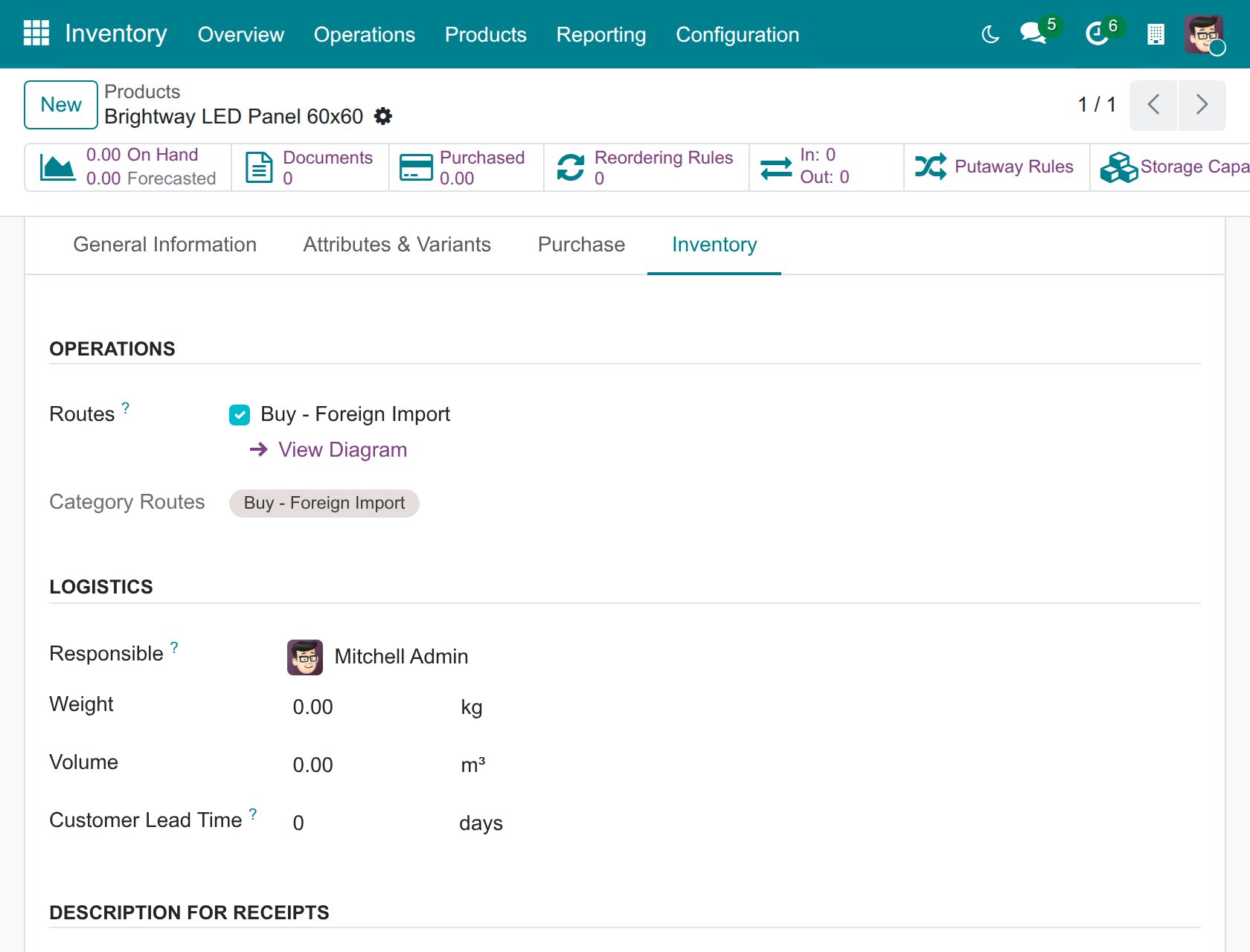Screen dimensions: 1250x952
Task: Click the Inventory app title
Action: [x=116, y=33]
